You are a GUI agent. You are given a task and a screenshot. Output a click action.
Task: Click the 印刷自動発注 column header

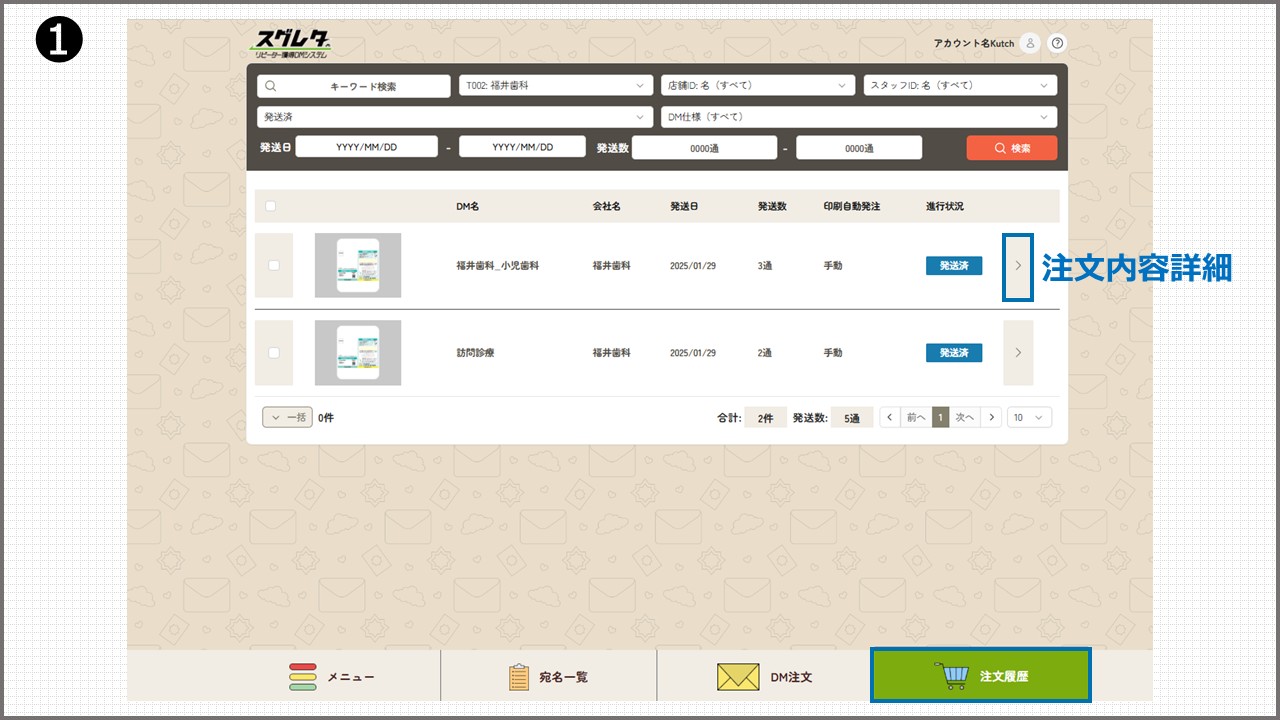[x=852, y=206]
